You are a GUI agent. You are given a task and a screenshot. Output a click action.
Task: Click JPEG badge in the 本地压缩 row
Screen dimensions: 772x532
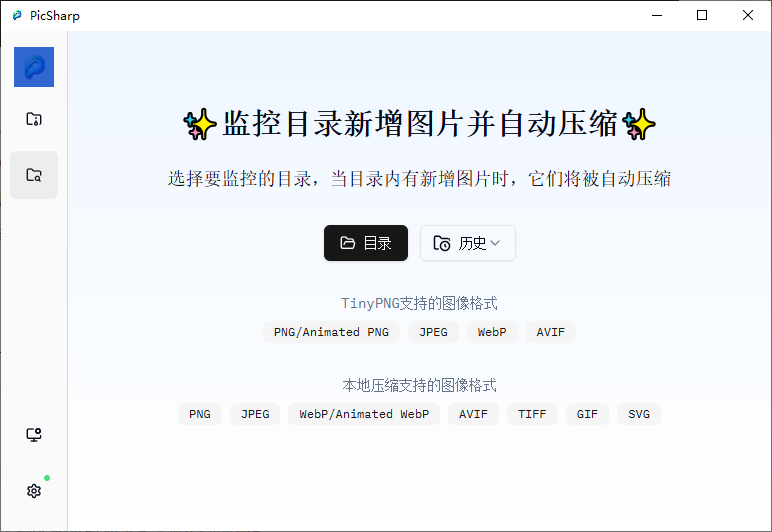(x=255, y=414)
